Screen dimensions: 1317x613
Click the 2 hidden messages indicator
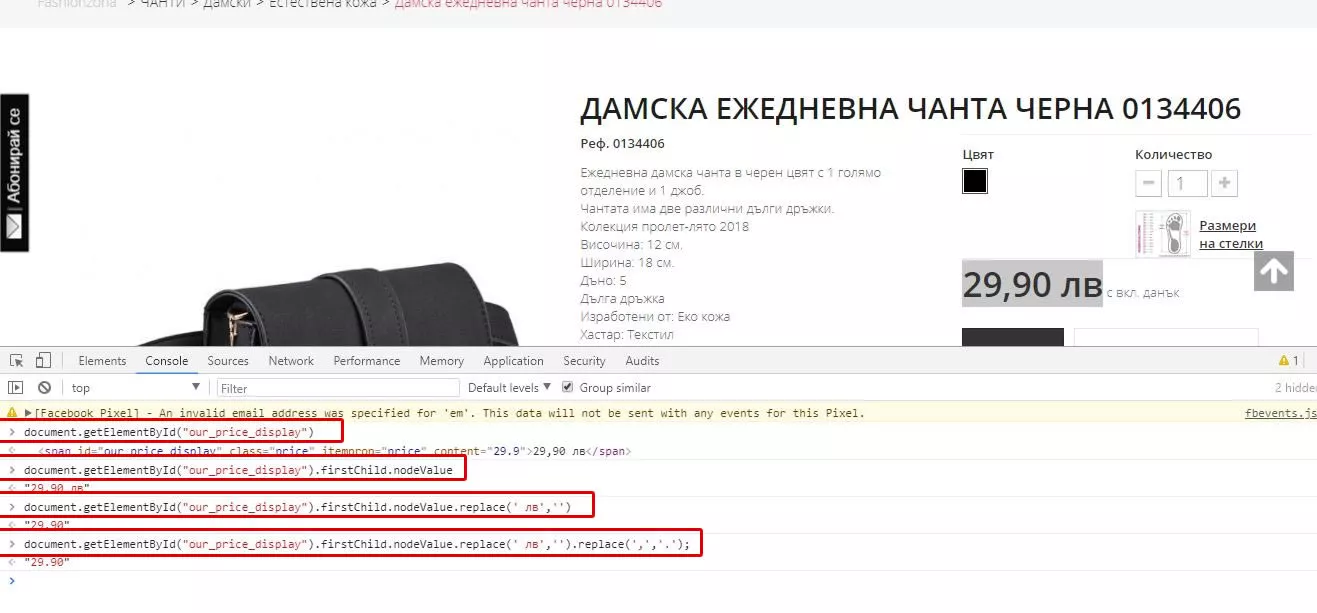pos(1296,387)
